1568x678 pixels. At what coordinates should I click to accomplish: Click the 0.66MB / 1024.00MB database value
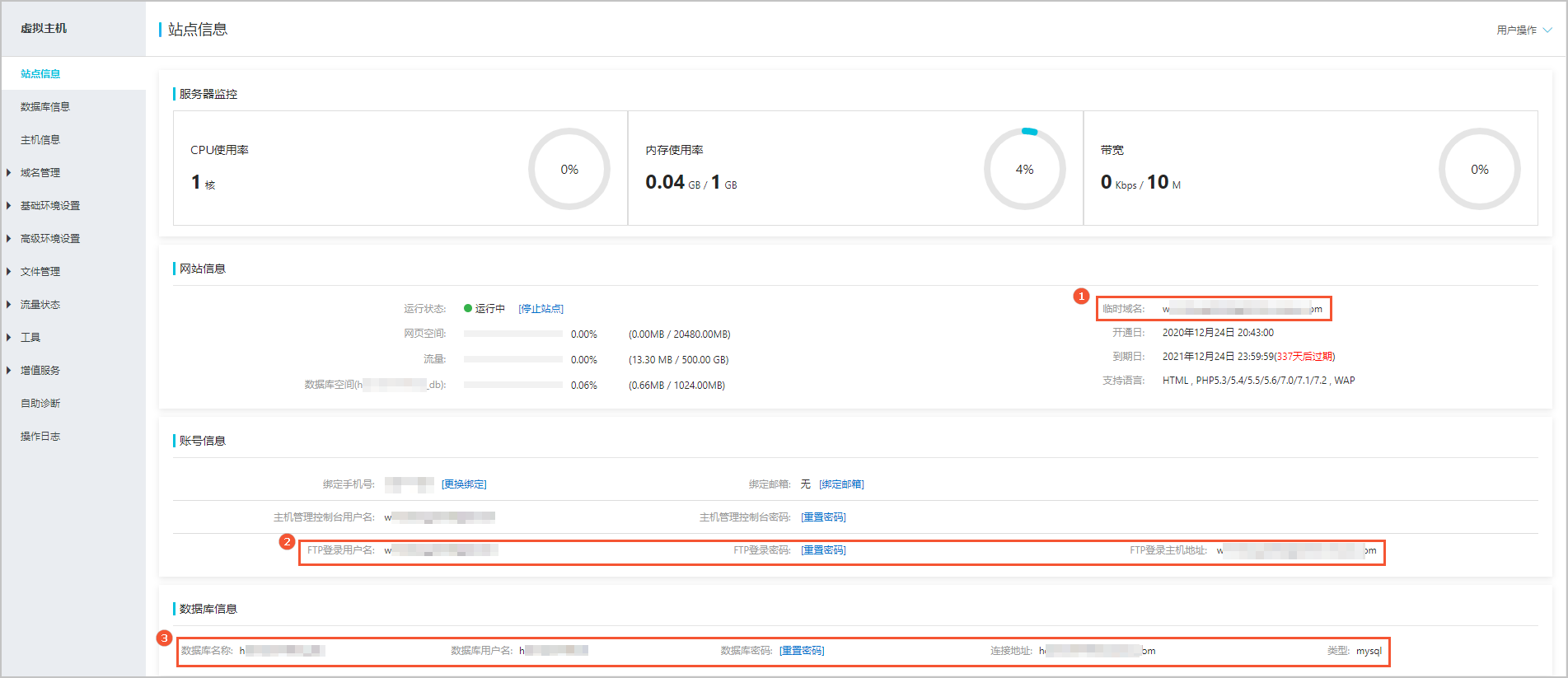(676, 385)
